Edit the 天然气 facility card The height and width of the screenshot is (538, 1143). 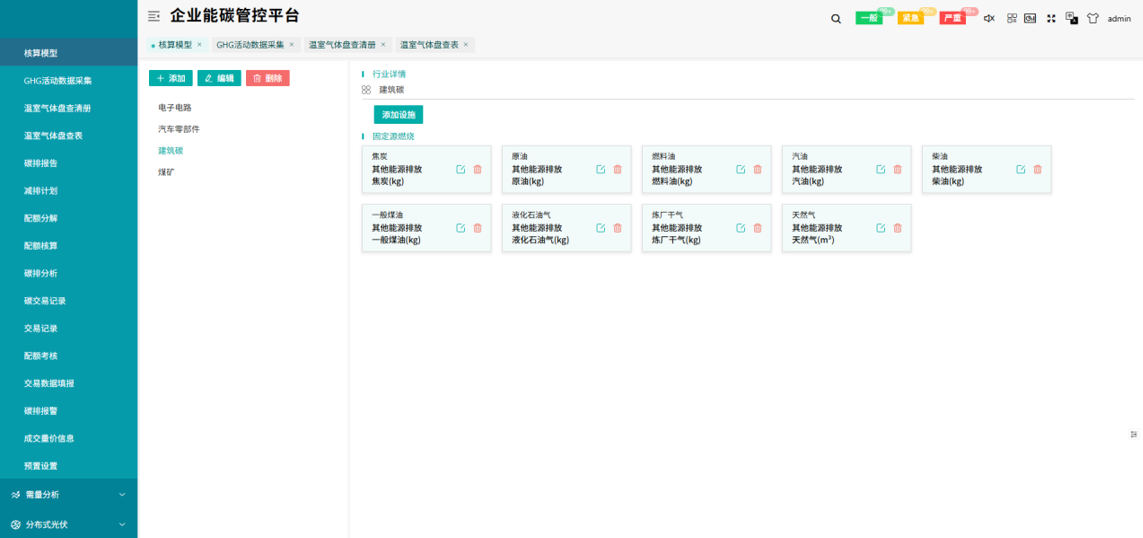[x=881, y=228]
